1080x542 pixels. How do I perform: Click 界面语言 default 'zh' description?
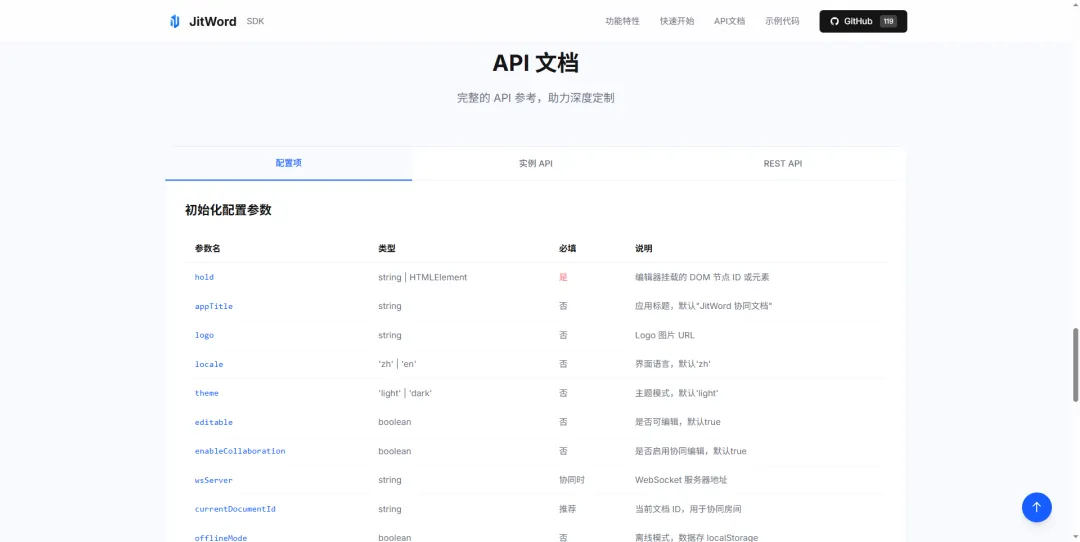click(x=671, y=364)
